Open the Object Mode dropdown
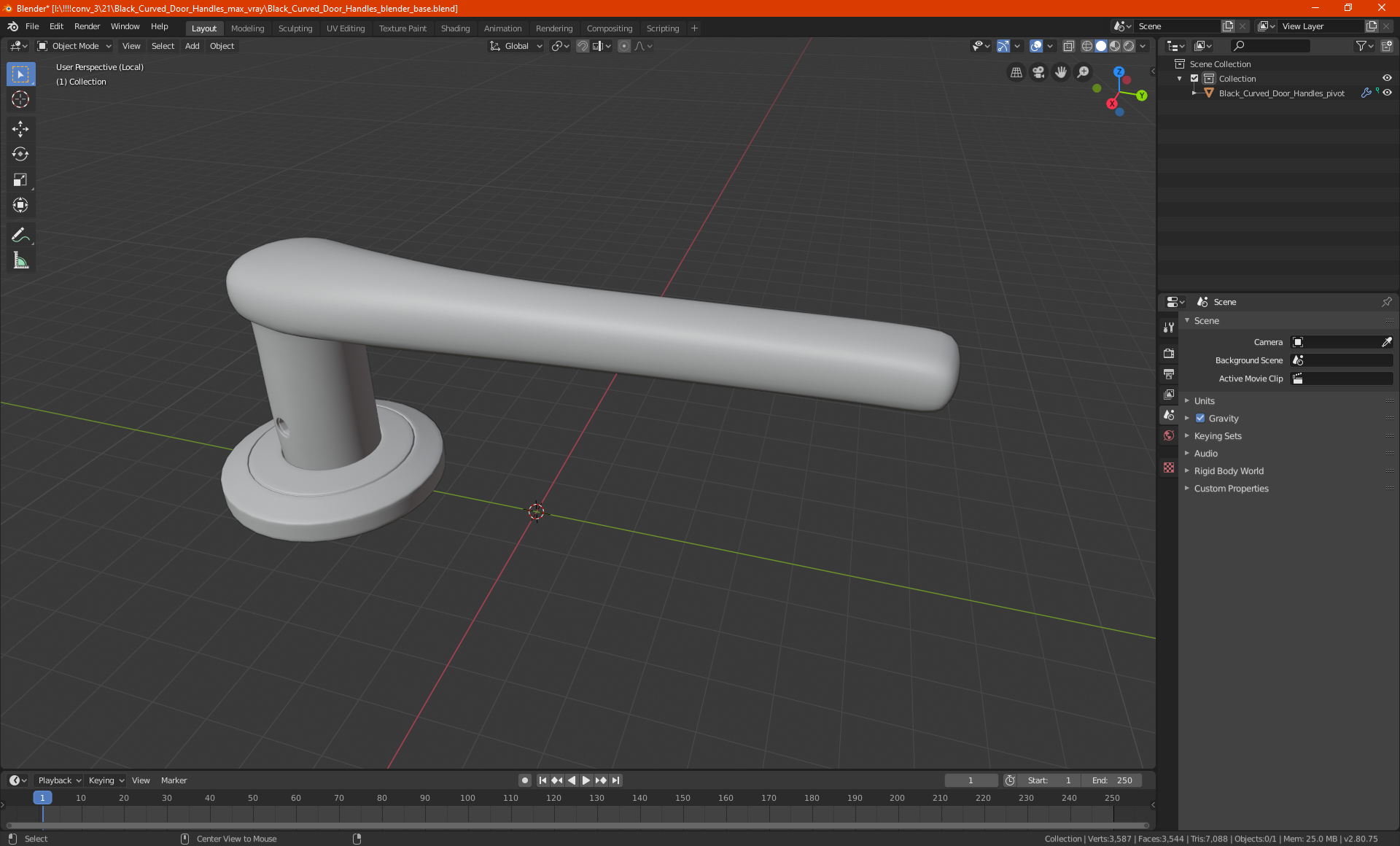The height and width of the screenshot is (846, 1400). click(x=75, y=46)
